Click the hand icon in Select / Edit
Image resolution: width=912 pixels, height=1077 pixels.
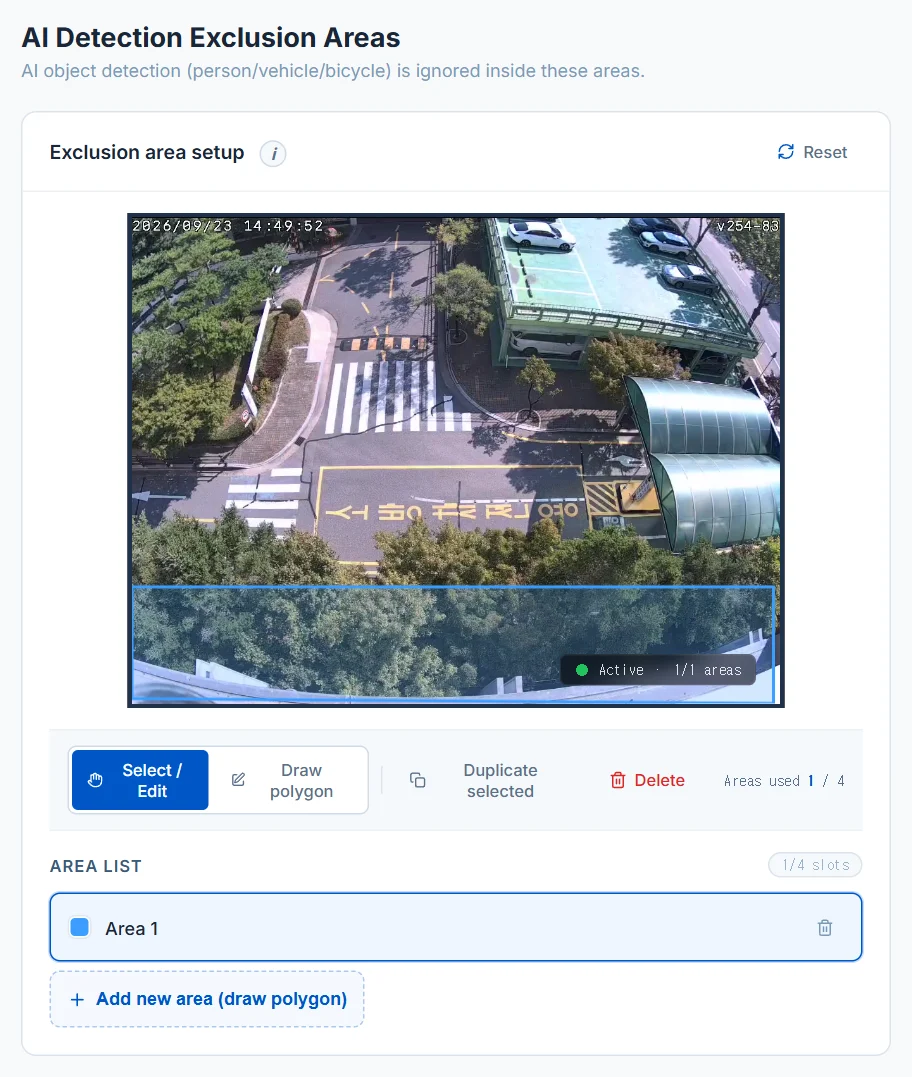(95, 780)
